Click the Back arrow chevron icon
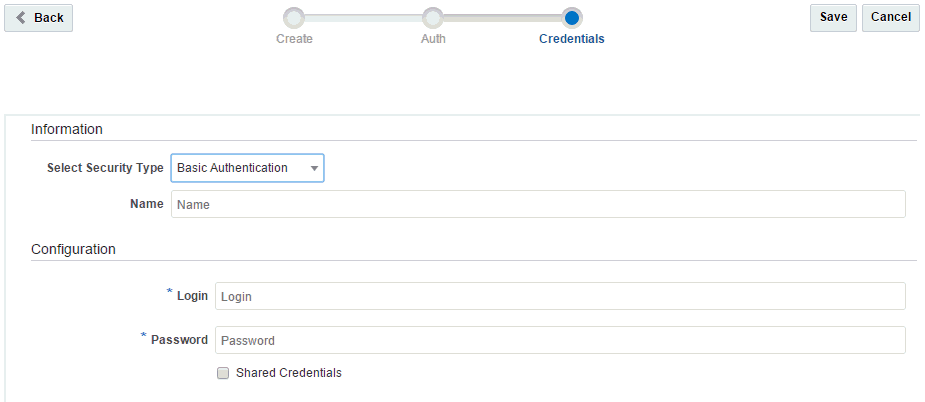The height and width of the screenshot is (402, 925). pyautogui.click(x=21, y=18)
